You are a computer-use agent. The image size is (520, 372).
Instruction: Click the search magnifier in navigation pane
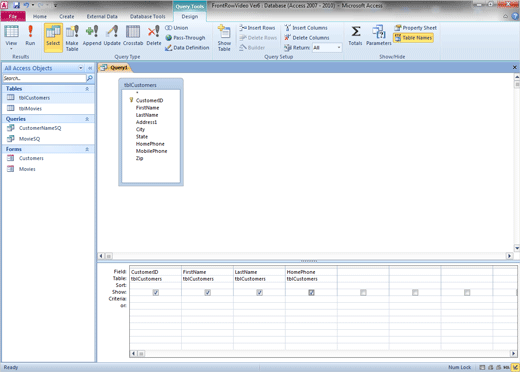point(90,78)
